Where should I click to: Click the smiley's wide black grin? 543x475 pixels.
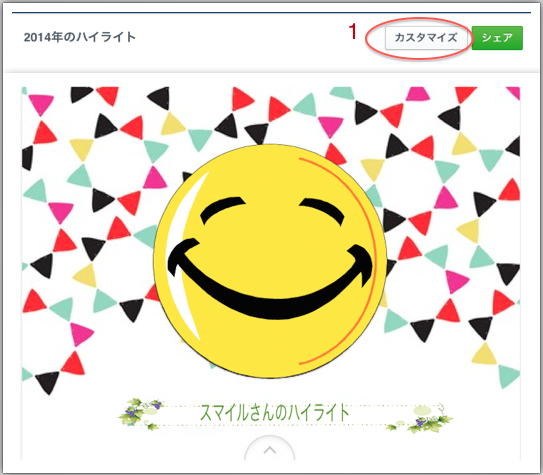pyautogui.click(x=270, y=278)
